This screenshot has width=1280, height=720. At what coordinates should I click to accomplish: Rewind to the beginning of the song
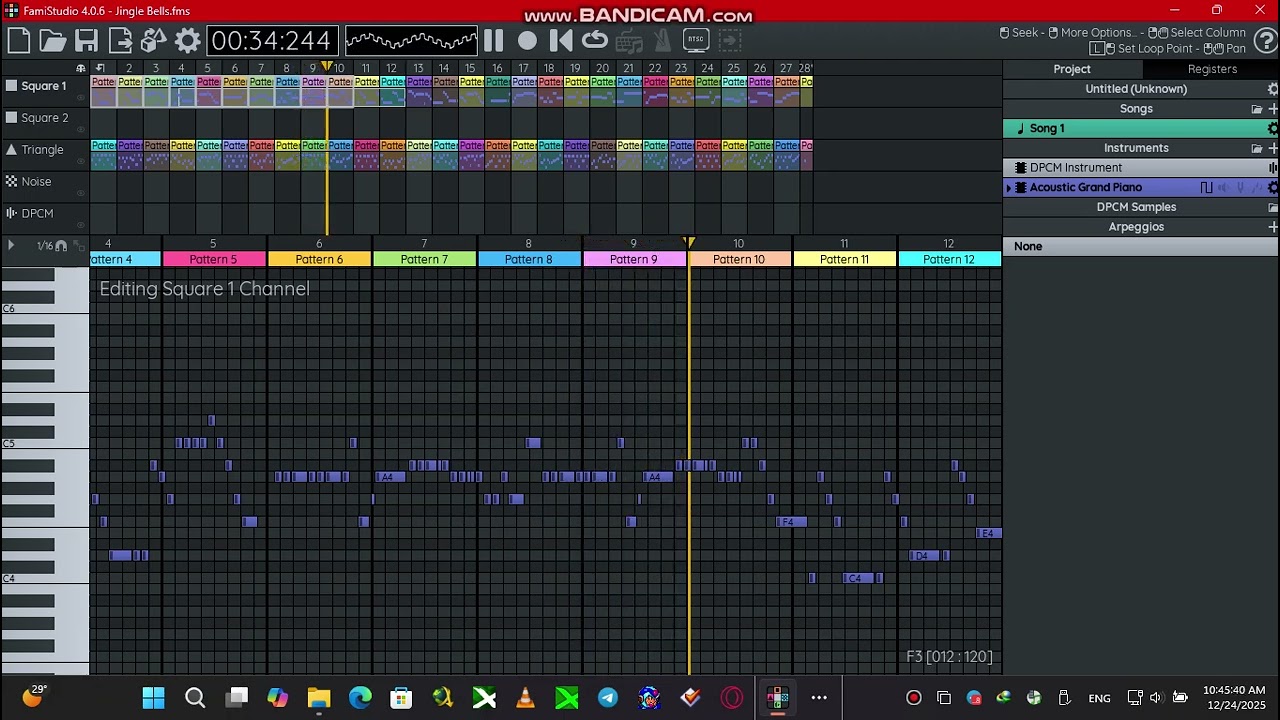[561, 41]
